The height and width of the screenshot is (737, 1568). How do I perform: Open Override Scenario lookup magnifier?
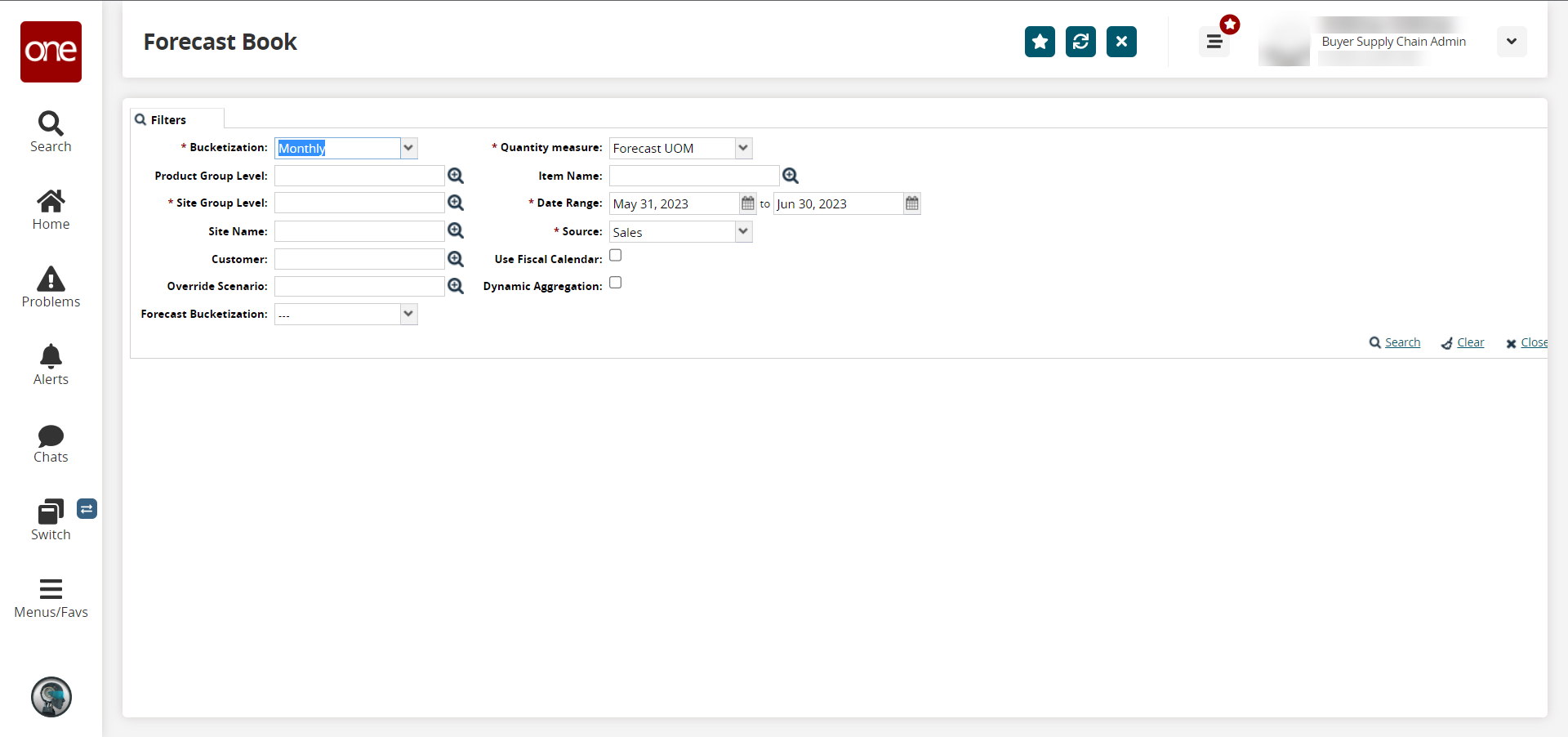point(456,286)
